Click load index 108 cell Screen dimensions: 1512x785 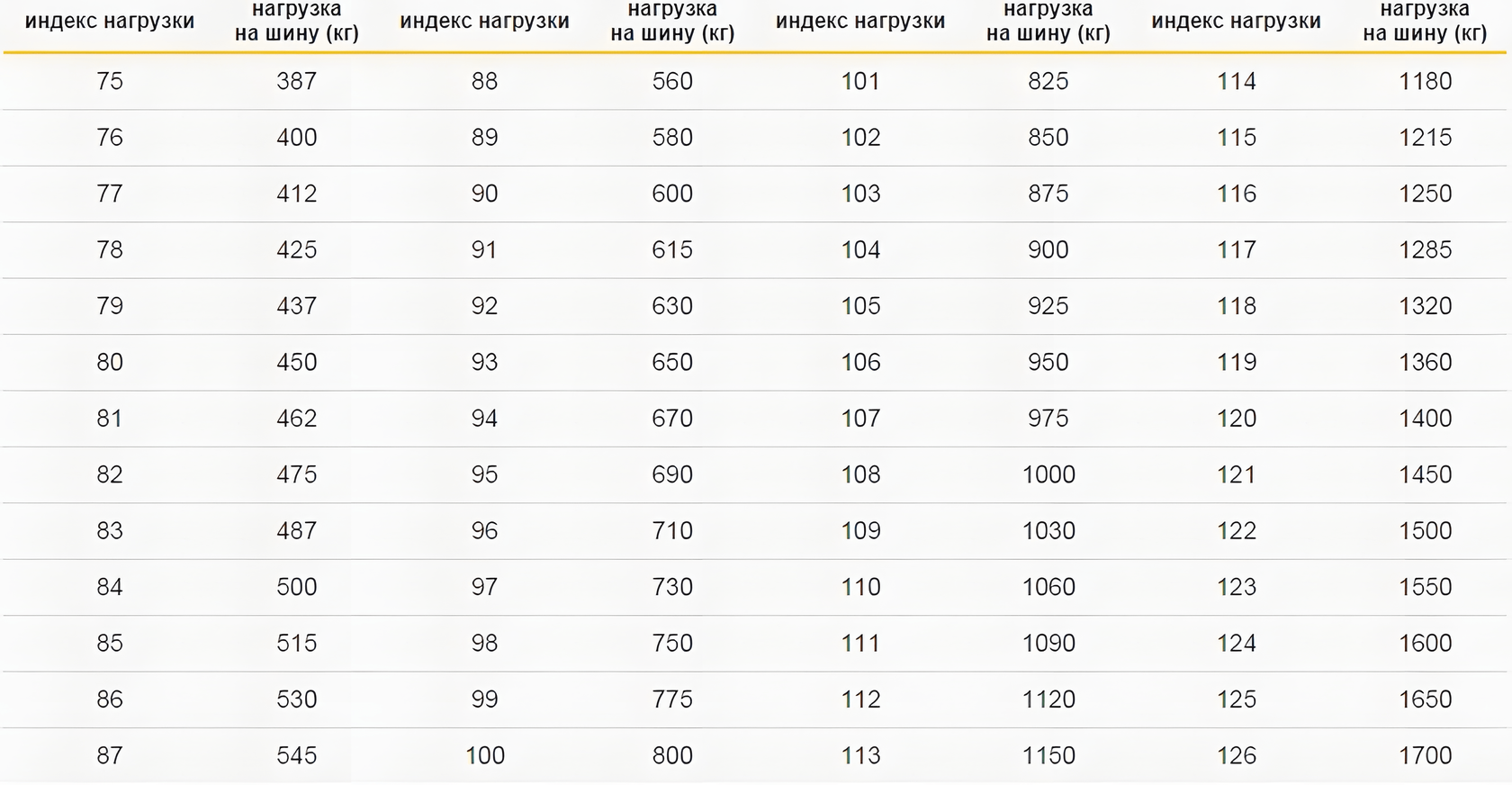click(x=860, y=474)
